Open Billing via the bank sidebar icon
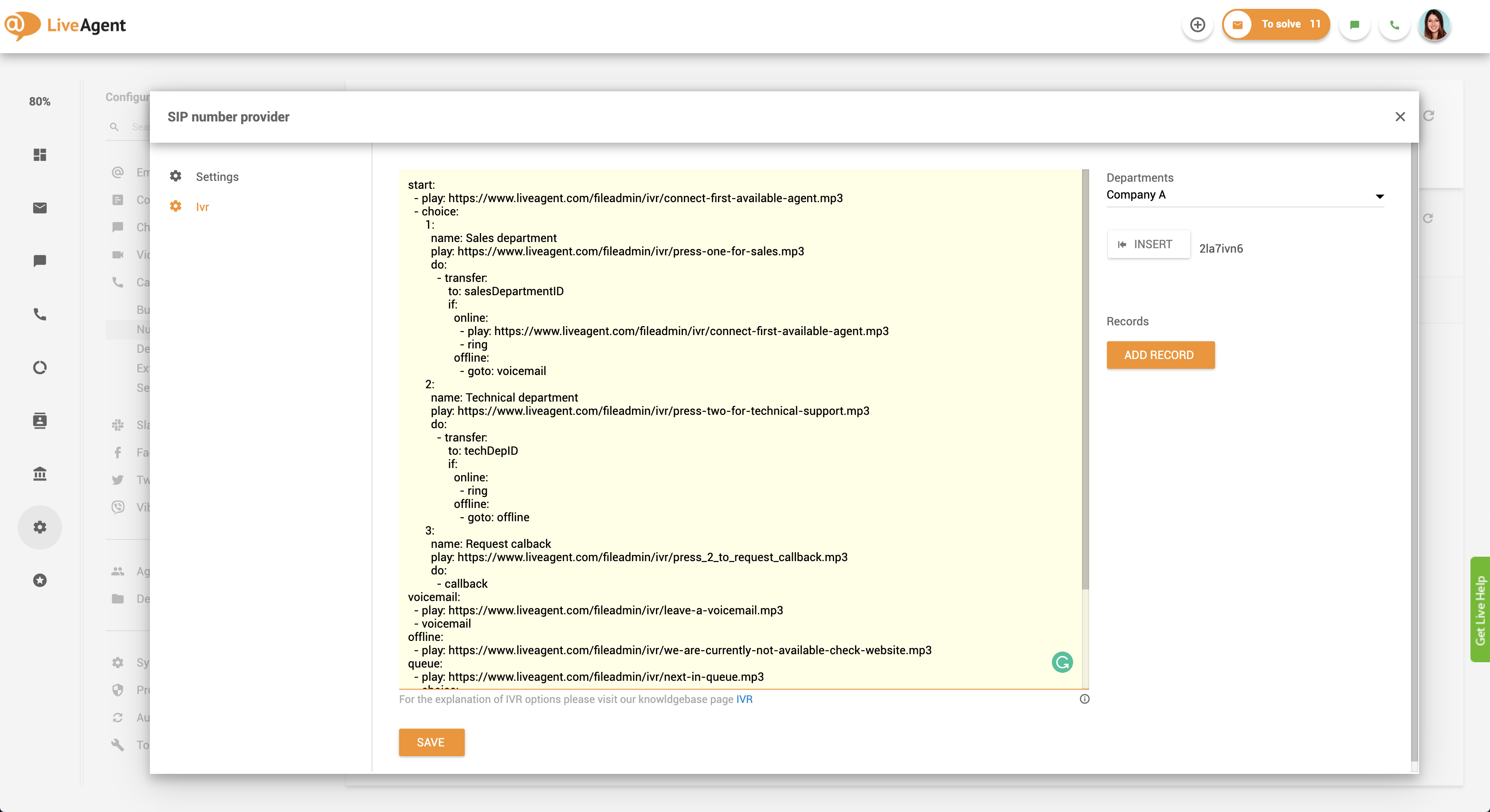The image size is (1490, 812). 39,474
